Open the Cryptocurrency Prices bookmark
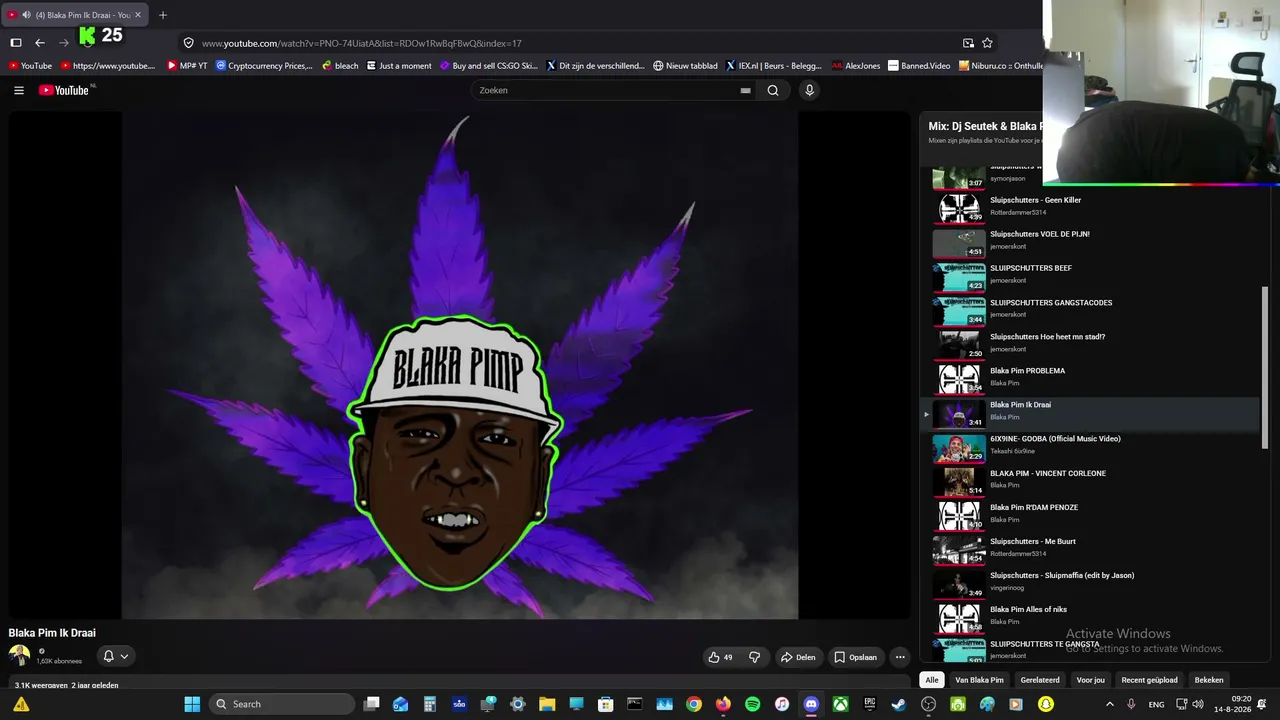This screenshot has height=720, width=1280. [x=265, y=66]
